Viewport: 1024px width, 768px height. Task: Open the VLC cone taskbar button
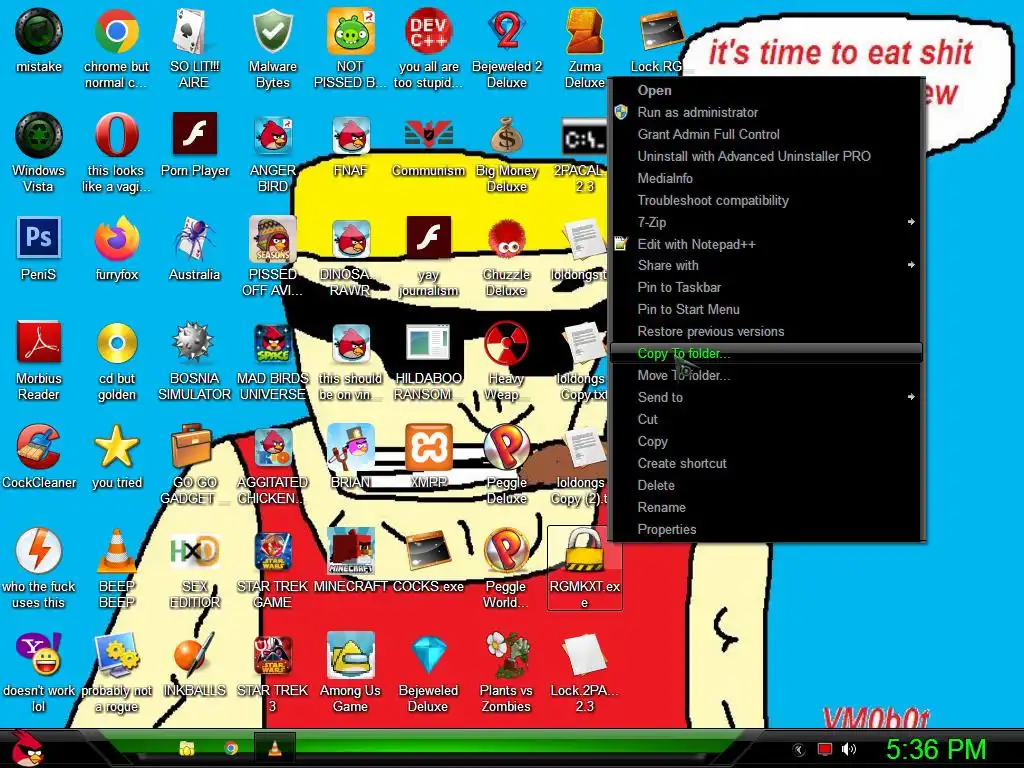[x=275, y=748]
